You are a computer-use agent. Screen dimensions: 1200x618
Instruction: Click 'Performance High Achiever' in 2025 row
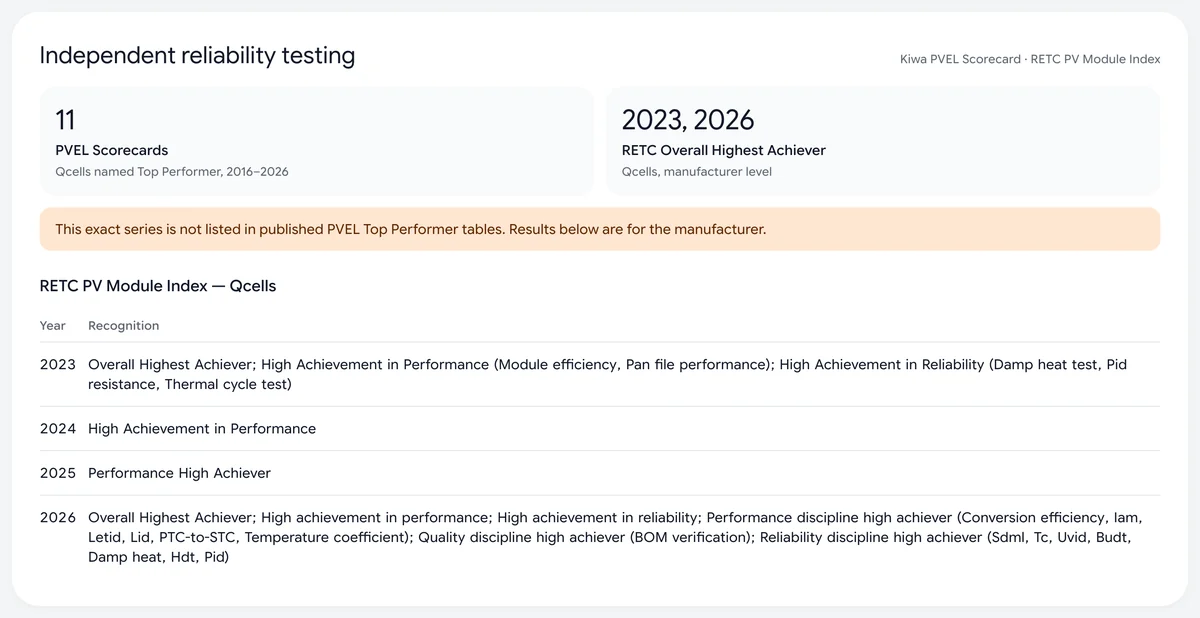(180, 473)
